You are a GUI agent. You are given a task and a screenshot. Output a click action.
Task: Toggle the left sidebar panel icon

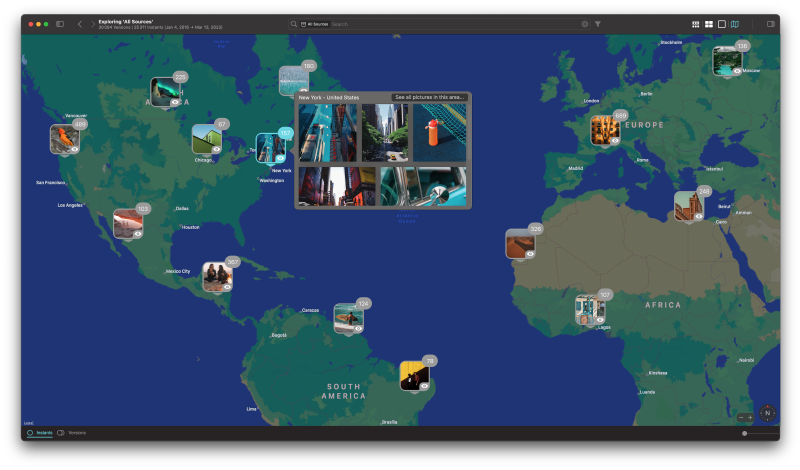point(60,24)
